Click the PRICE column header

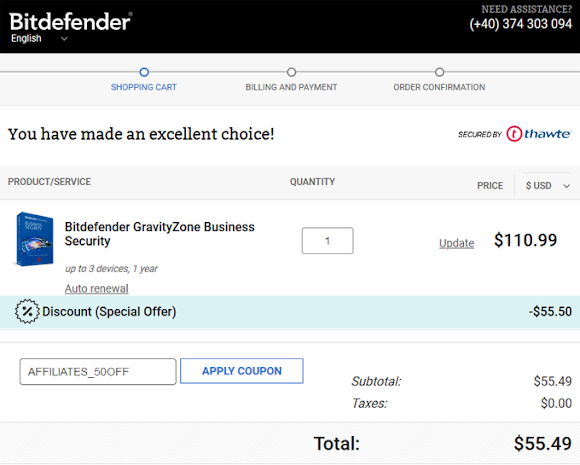click(490, 186)
